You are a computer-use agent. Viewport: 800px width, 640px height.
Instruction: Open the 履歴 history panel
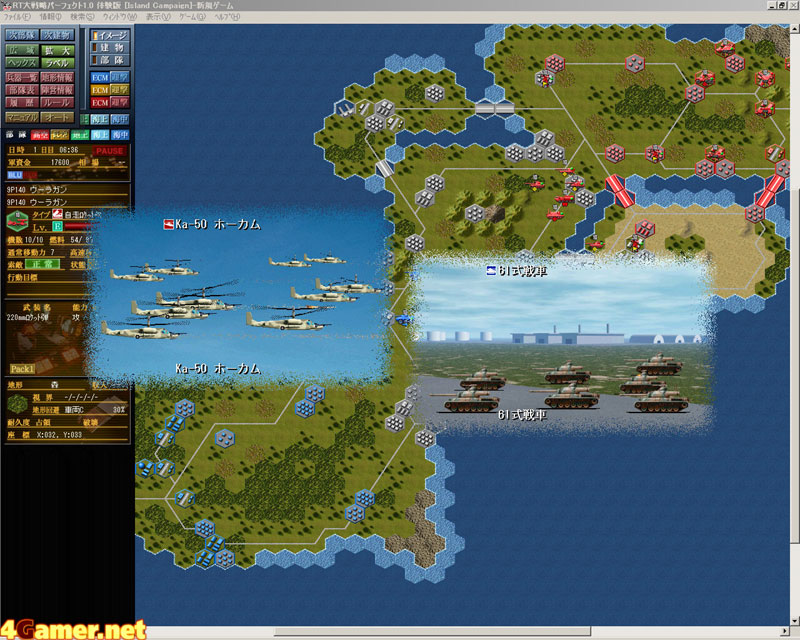[22, 102]
